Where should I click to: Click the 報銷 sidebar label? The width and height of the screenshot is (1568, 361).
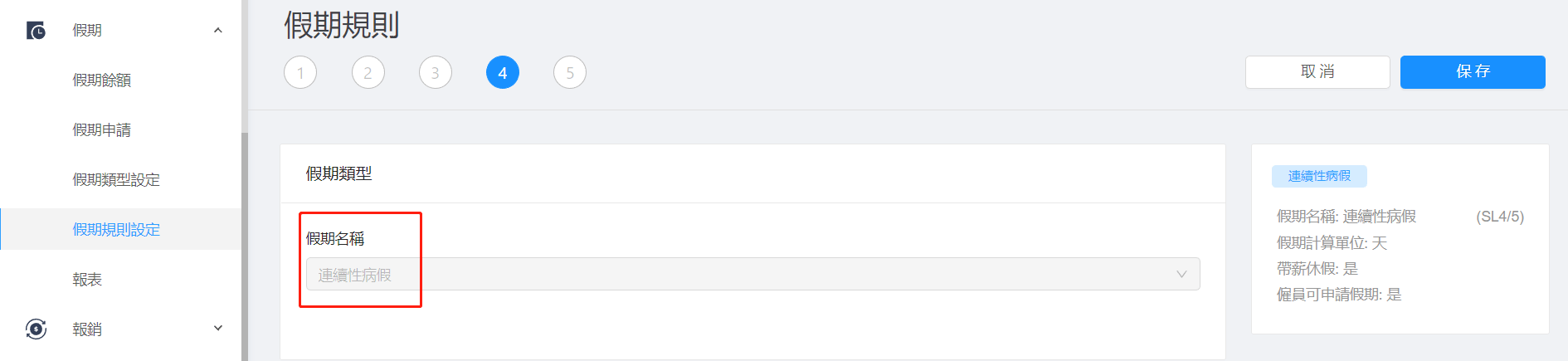coord(87,329)
